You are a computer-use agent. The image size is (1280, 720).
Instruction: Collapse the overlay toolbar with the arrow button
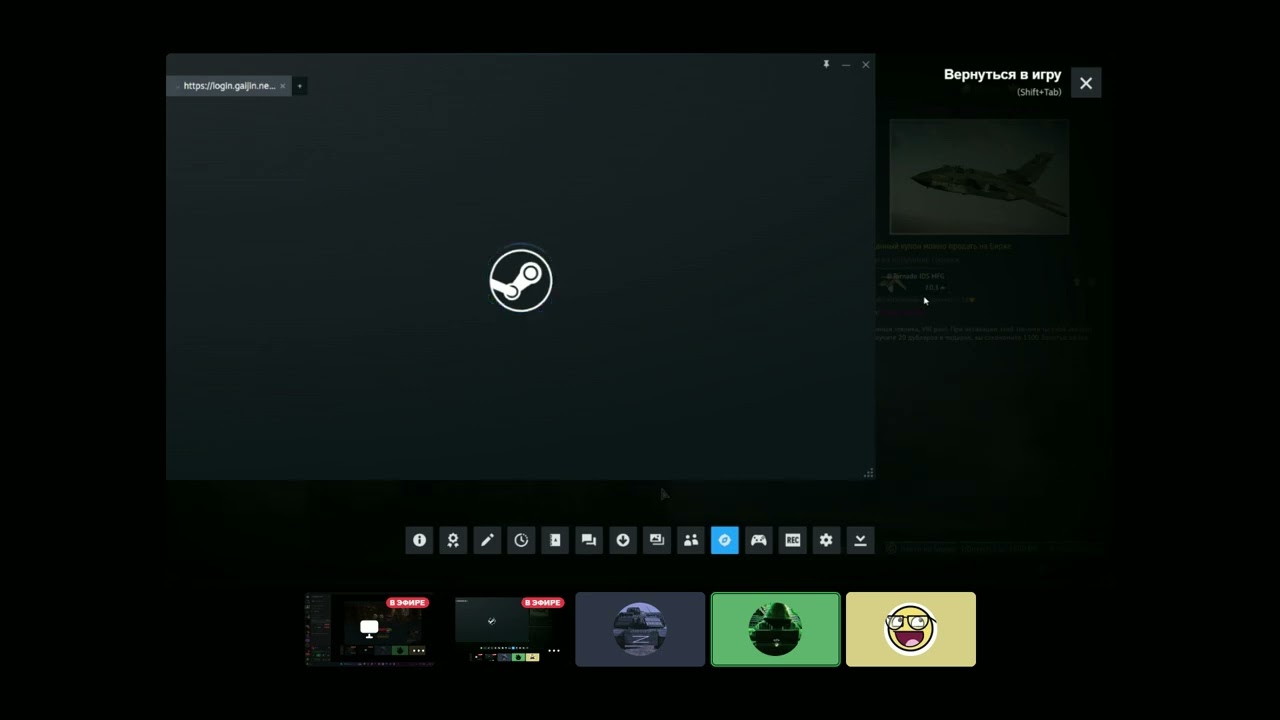click(x=860, y=540)
